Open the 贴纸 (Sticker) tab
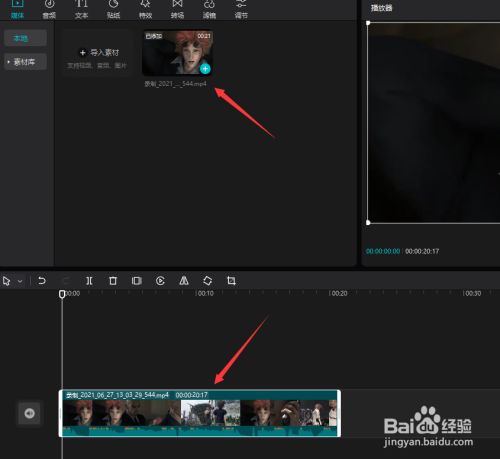The image size is (500, 459). pyautogui.click(x=113, y=9)
